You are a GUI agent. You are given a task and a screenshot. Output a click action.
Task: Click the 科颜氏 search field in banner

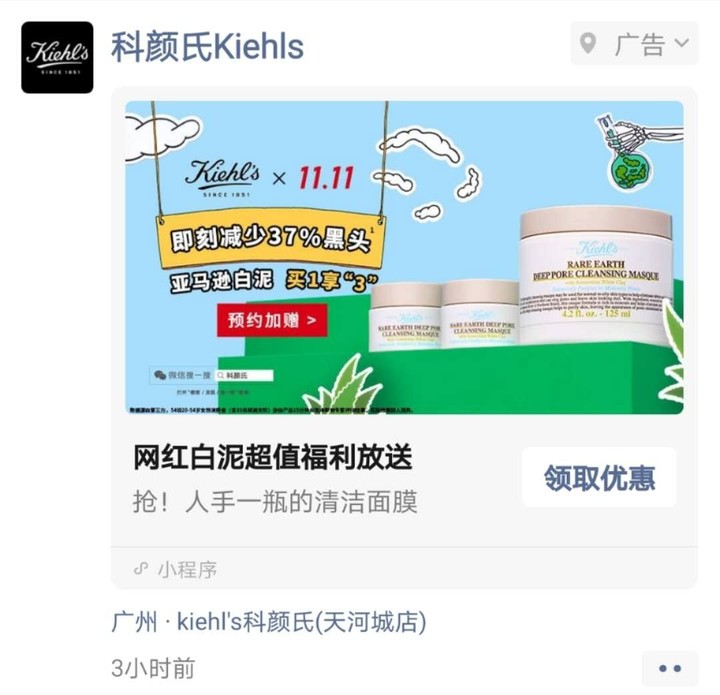click(x=244, y=376)
